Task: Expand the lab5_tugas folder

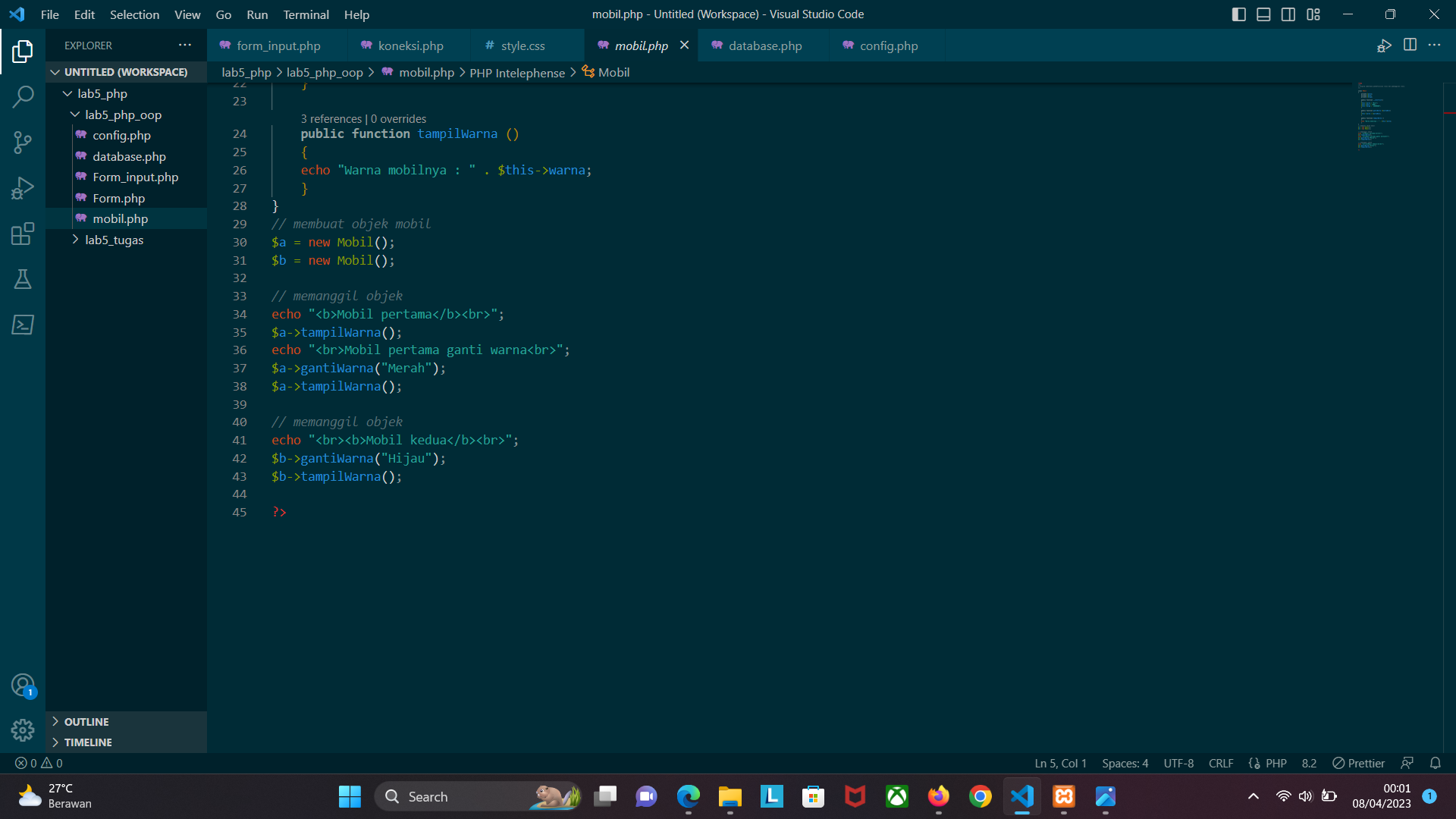Action: pyautogui.click(x=75, y=240)
